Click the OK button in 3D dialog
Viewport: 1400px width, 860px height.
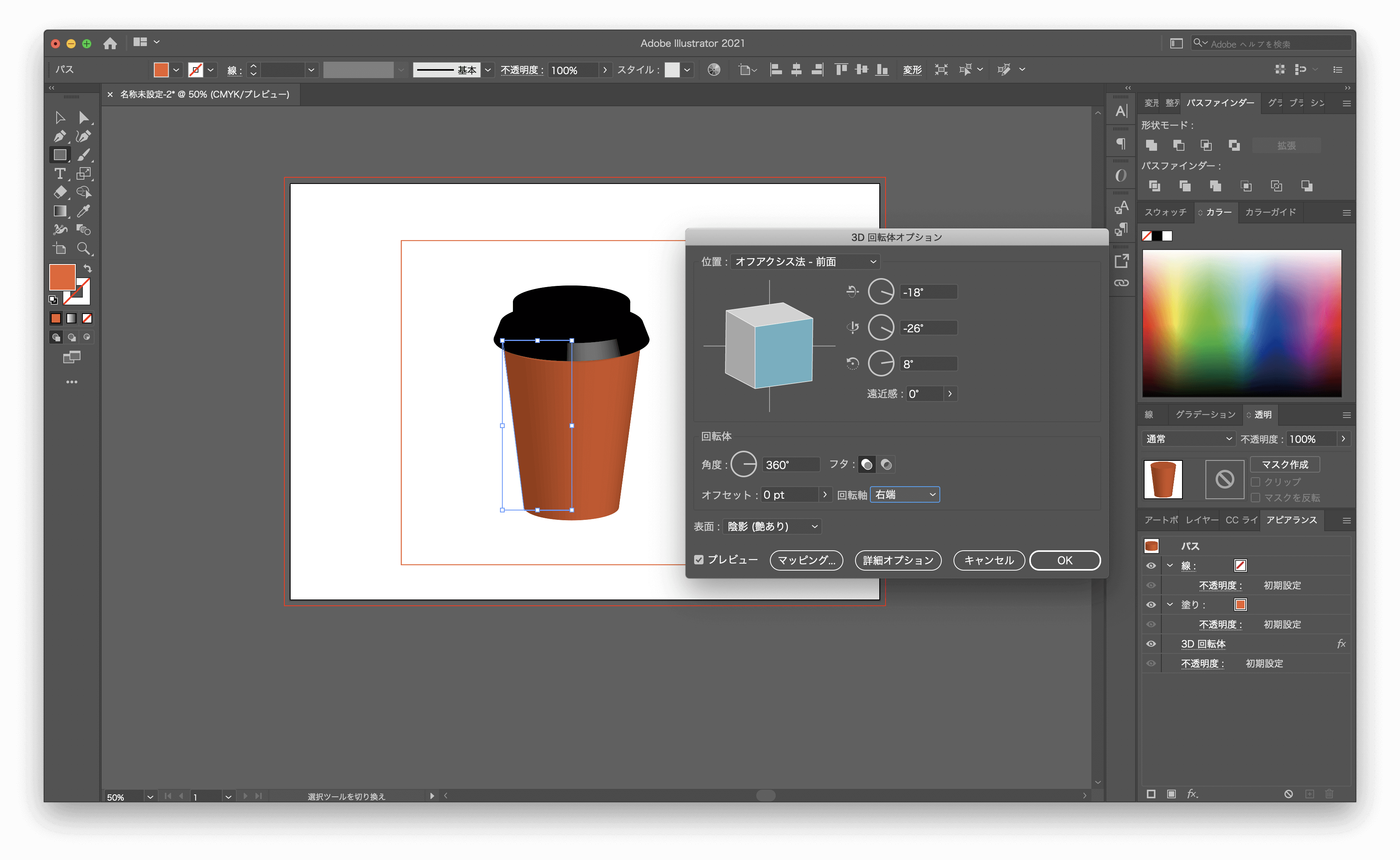pyautogui.click(x=1064, y=560)
